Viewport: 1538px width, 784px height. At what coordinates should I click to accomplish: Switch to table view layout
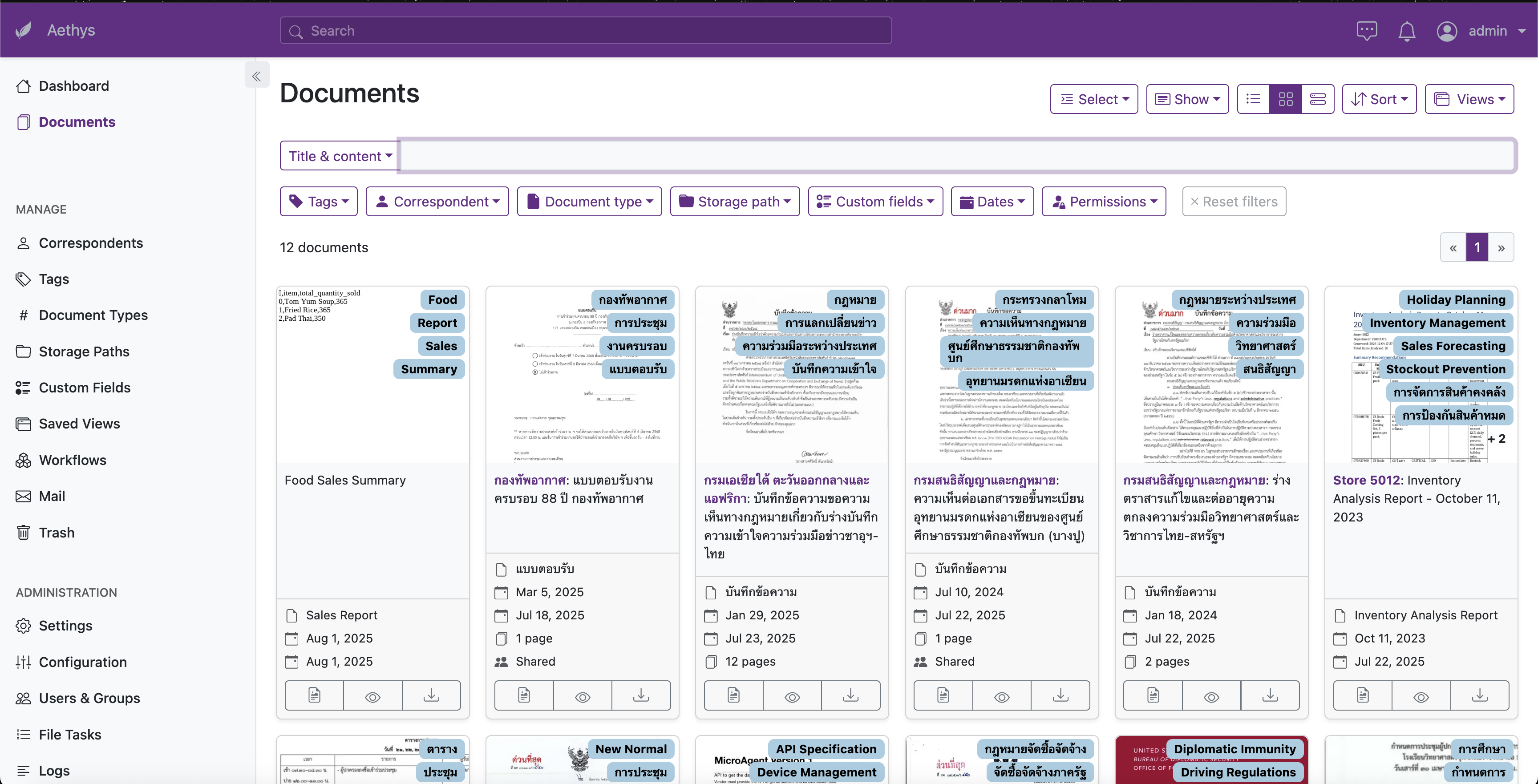coord(1318,98)
